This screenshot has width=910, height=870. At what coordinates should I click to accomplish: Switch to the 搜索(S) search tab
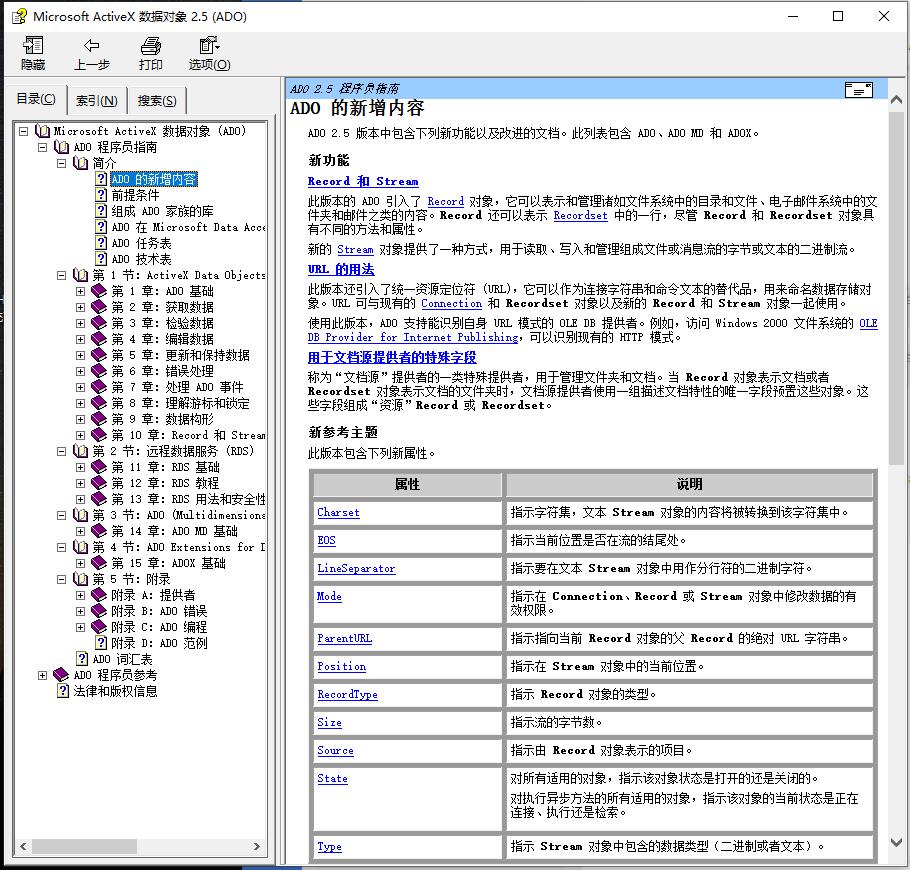pyautogui.click(x=157, y=101)
